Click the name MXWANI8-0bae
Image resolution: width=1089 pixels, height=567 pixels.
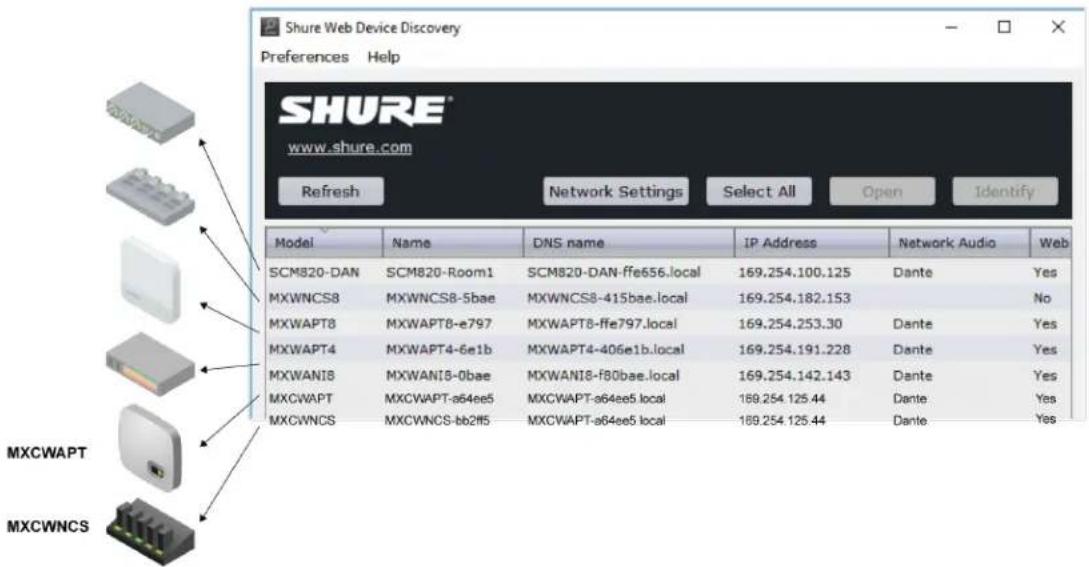tap(438, 375)
